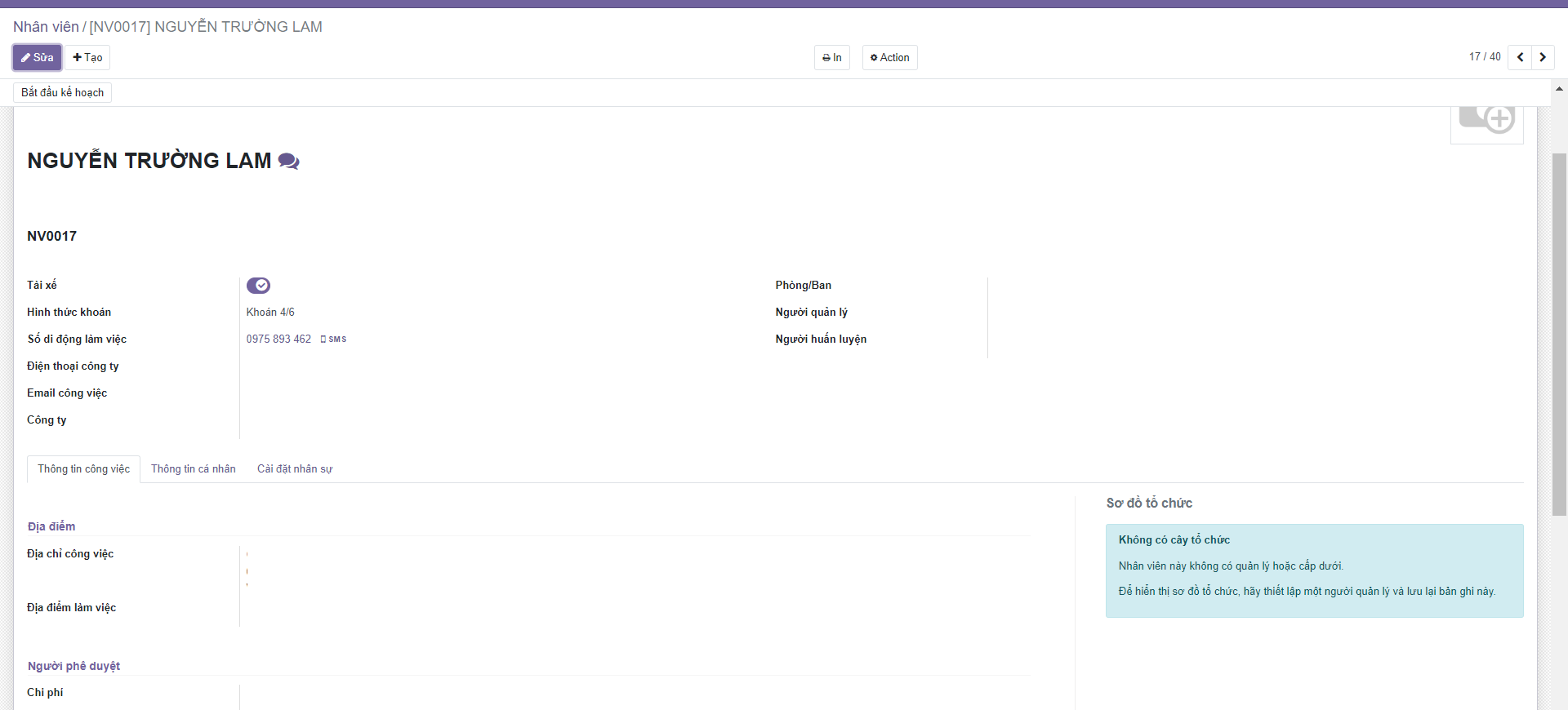This screenshot has width=1568, height=710.
Task: Open chat icon next to employee name
Action: pyautogui.click(x=288, y=161)
